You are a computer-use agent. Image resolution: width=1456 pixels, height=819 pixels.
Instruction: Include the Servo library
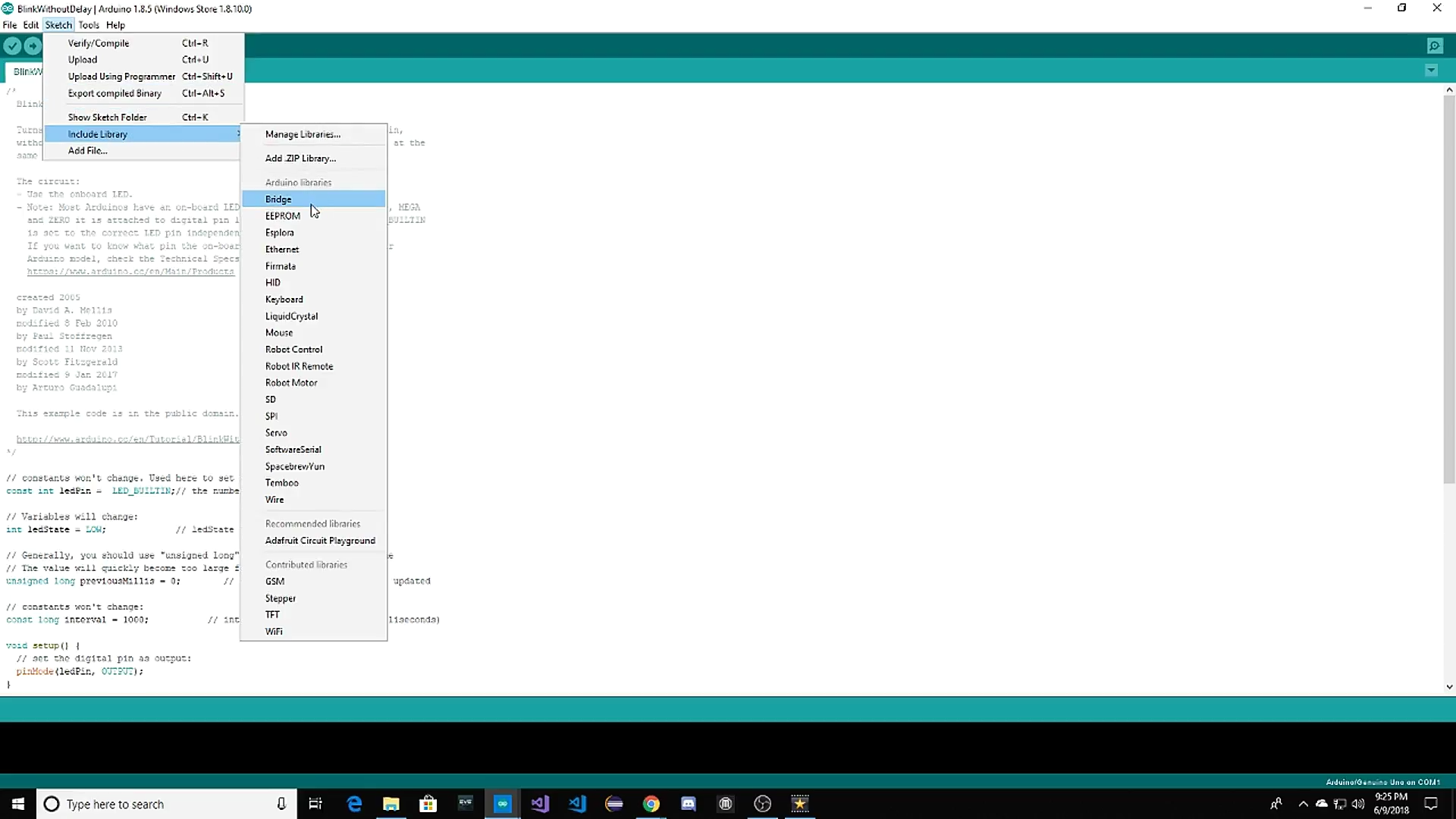tap(276, 433)
